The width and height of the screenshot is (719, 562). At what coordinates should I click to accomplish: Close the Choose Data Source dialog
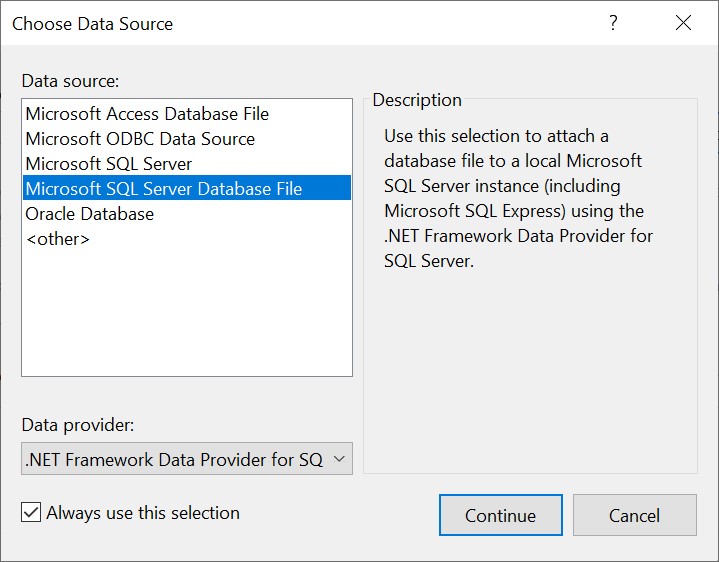[683, 23]
